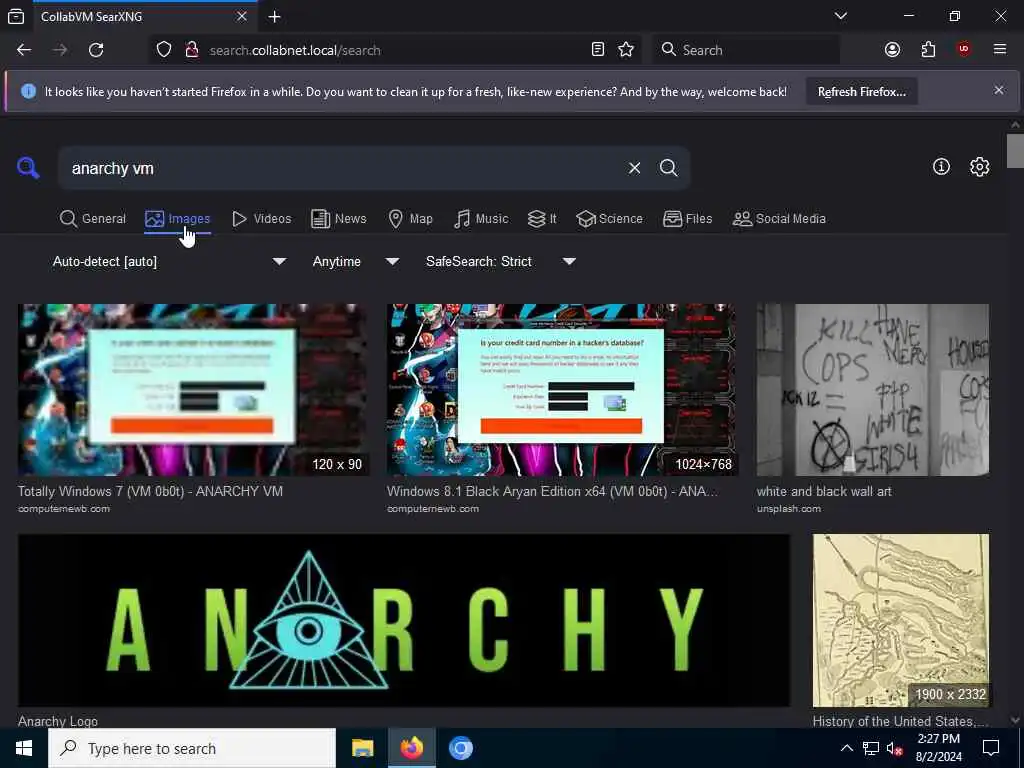Screen dimensions: 1024x768
Task: Reload the current page
Action: point(96,50)
